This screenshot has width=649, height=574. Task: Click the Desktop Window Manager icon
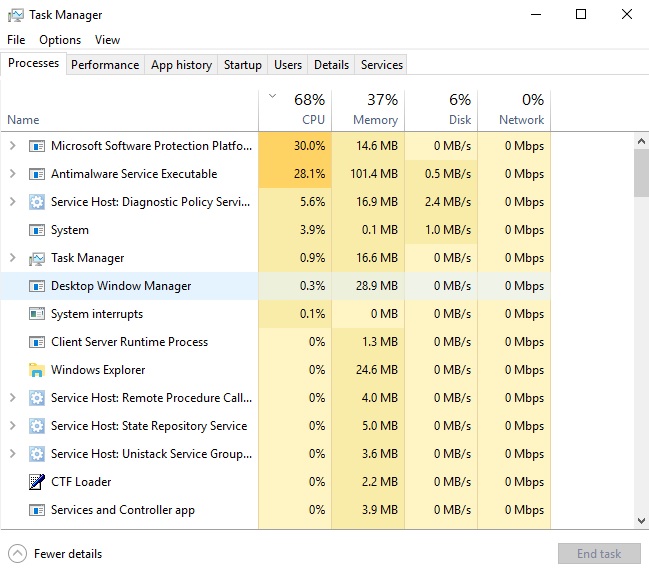pyautogui.click(x=37, y=286)
